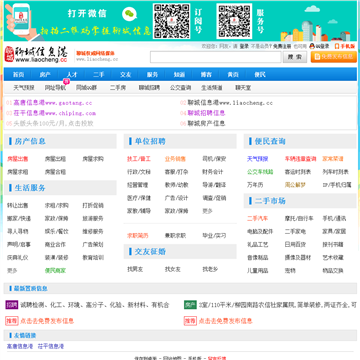Open link 茌平信息港www.chiping.com
Viewport: 360px width, 360px height.
tap(55, 113)
